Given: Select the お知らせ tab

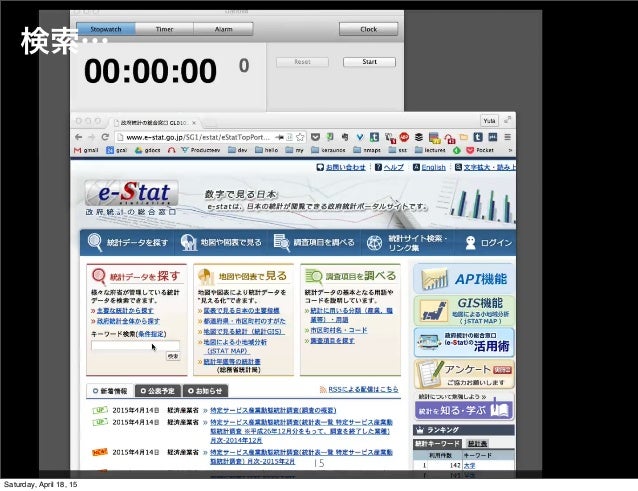Looking at the screenshot, I should (x=205, y=391).
